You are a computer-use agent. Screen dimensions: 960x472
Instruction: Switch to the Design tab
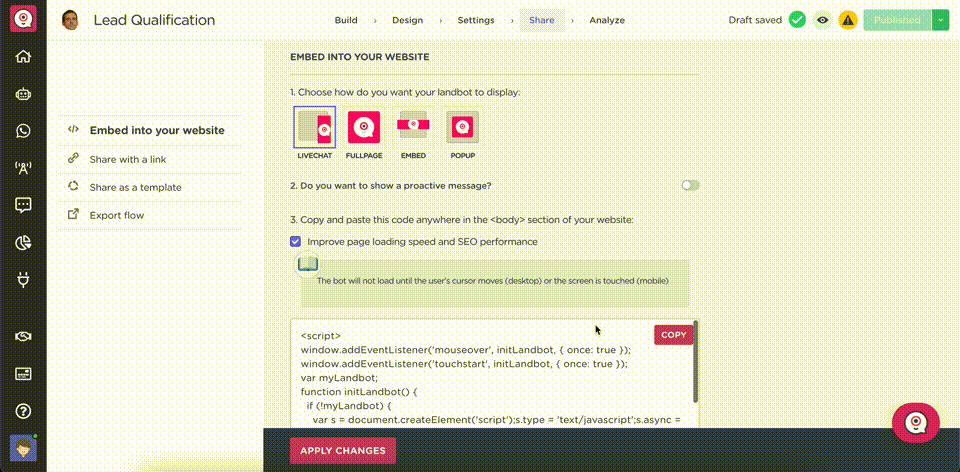click(408, 20)
